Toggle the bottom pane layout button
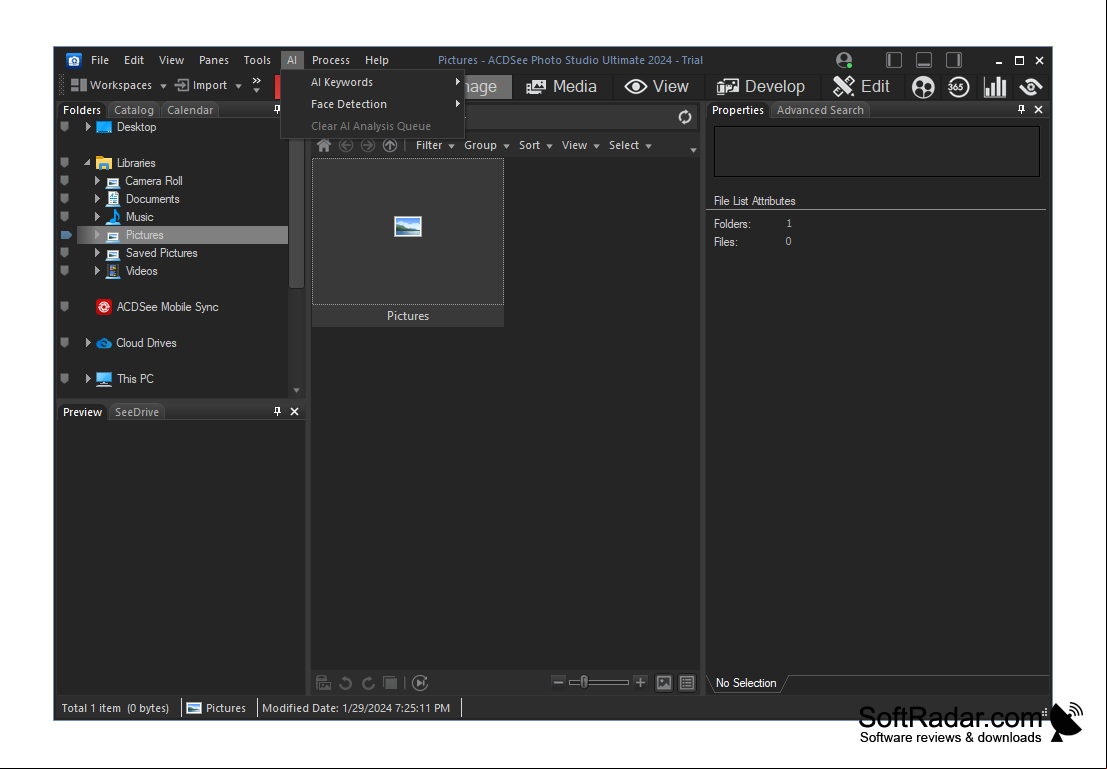 (x=924, y=60)
